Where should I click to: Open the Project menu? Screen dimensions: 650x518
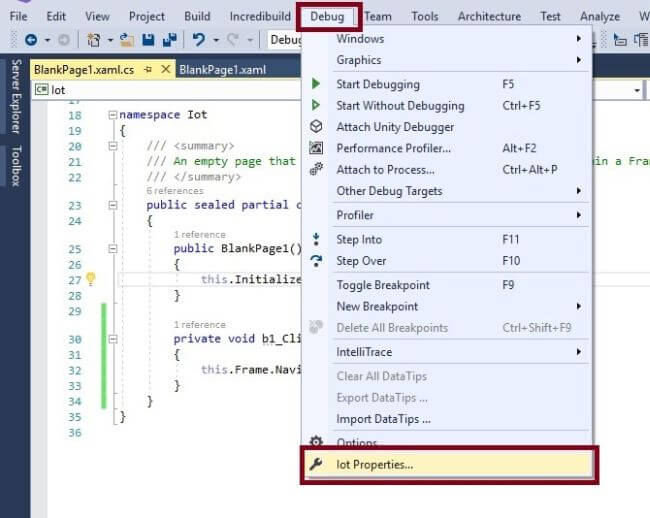tap(147, 16)
